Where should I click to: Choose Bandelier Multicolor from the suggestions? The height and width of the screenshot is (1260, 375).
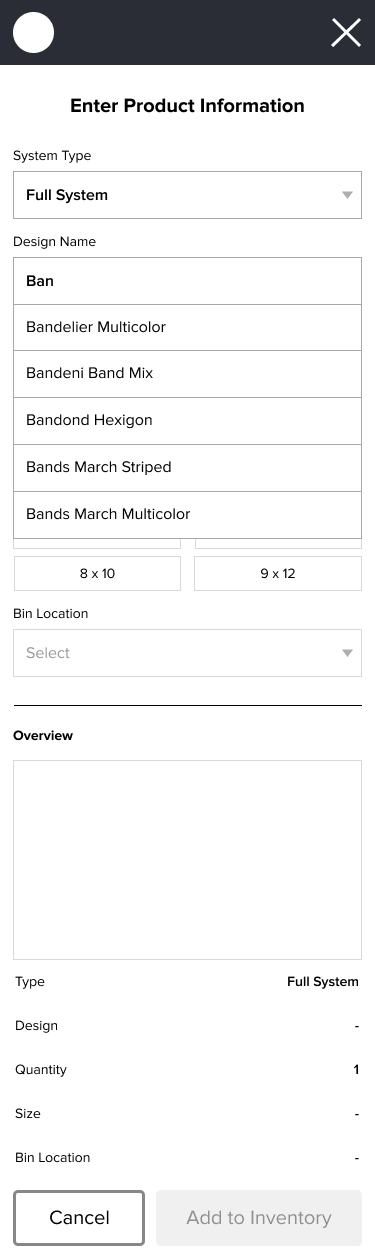(x=187, y=327)
